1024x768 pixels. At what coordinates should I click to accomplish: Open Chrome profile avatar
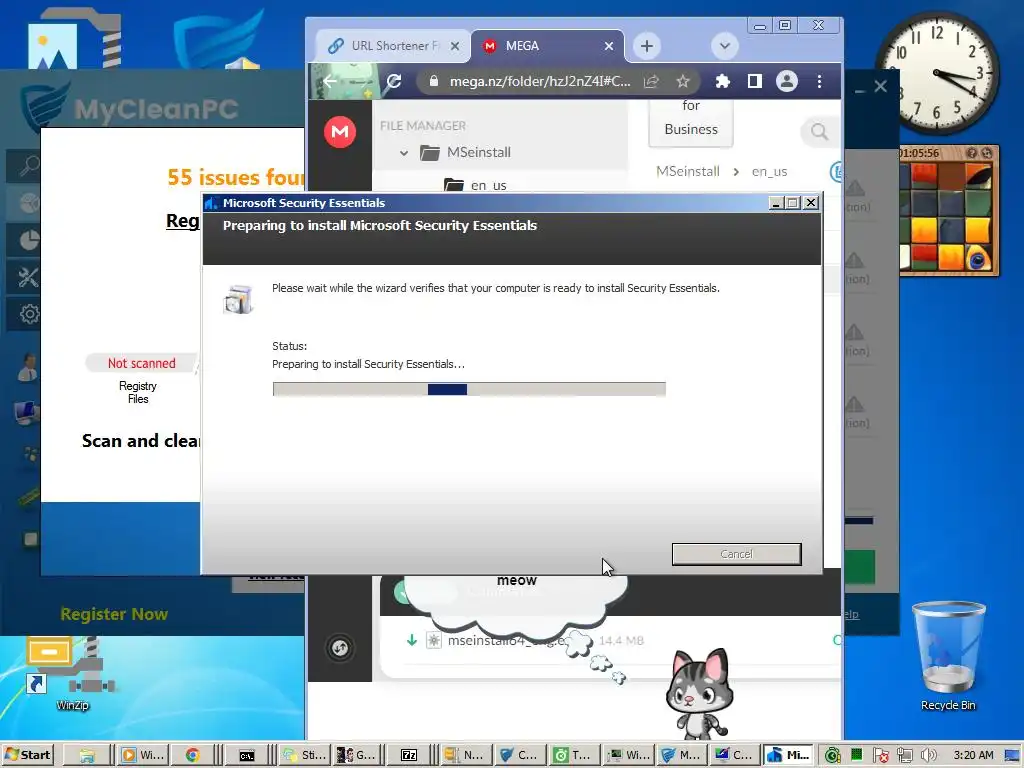coord(786,81)
